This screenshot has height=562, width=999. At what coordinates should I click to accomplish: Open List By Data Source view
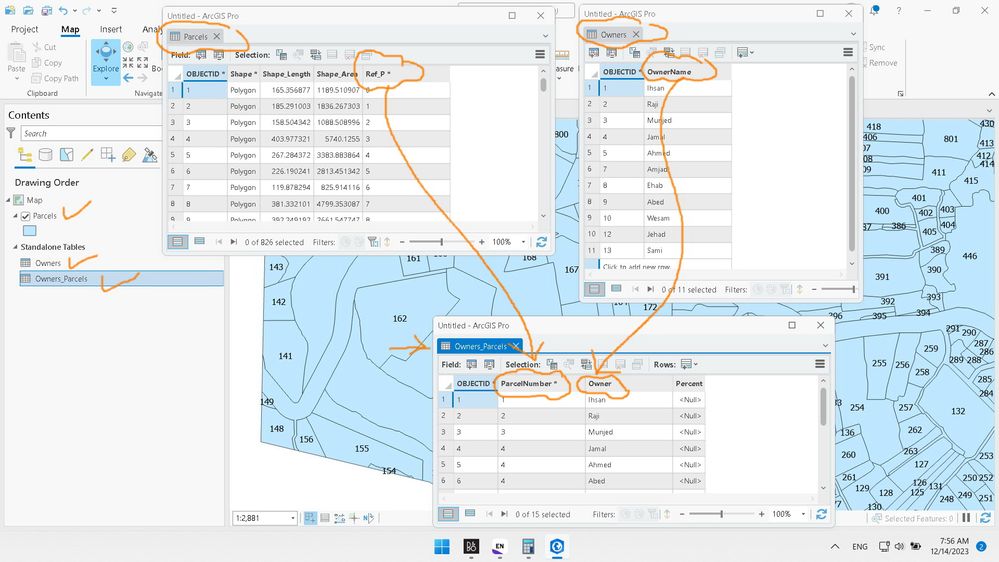45,155
